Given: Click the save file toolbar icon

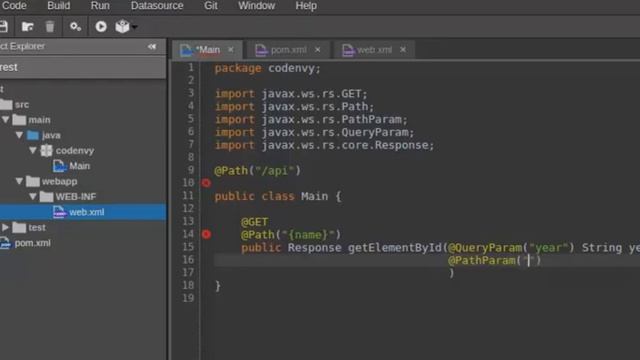Looking at the screenshot, I should point(3,27).
